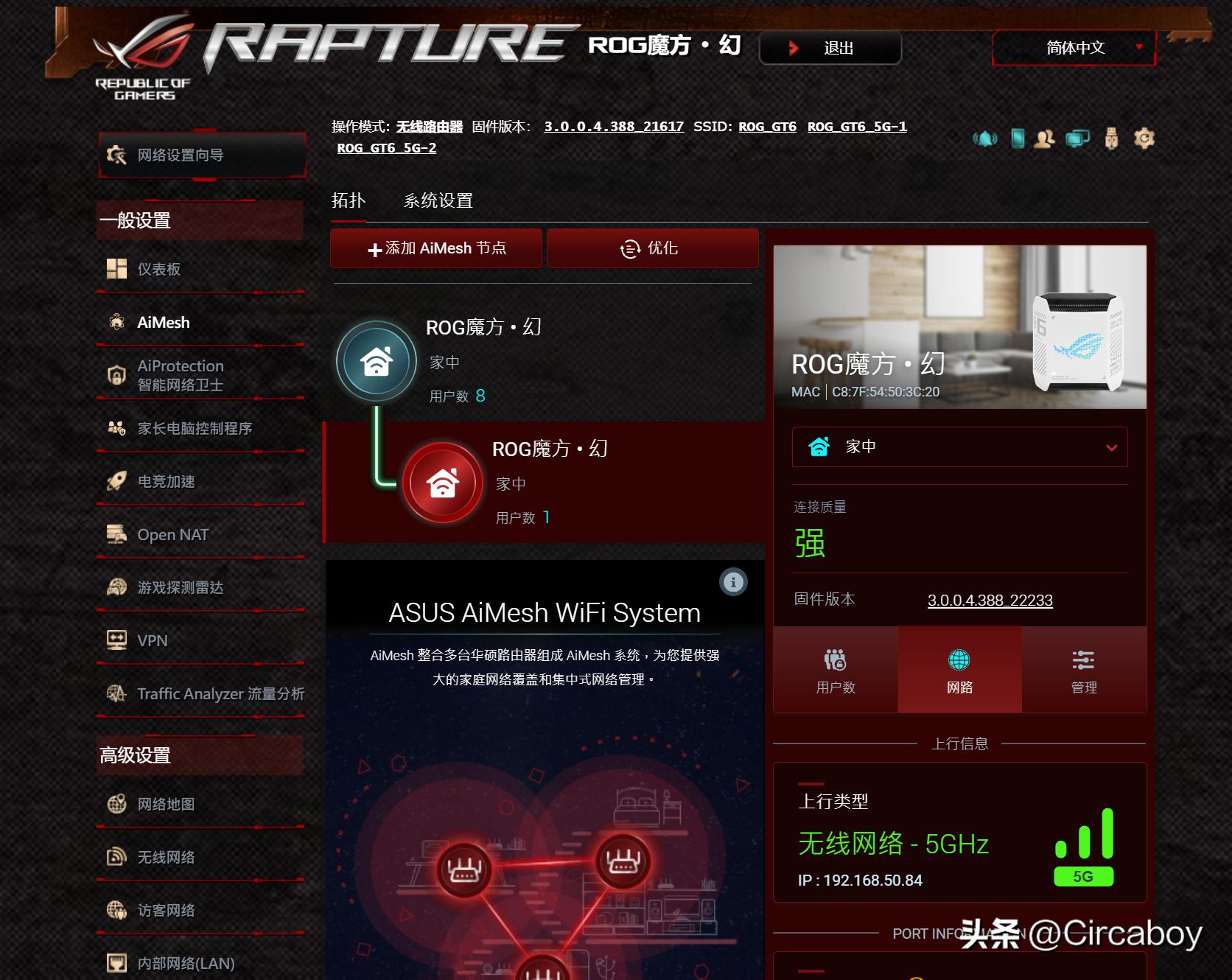Image resolution: width=1232 pixels, height=980 pixels.
Task: Open the language dropdown 简体中文
Action: (x=1074, y=48)
